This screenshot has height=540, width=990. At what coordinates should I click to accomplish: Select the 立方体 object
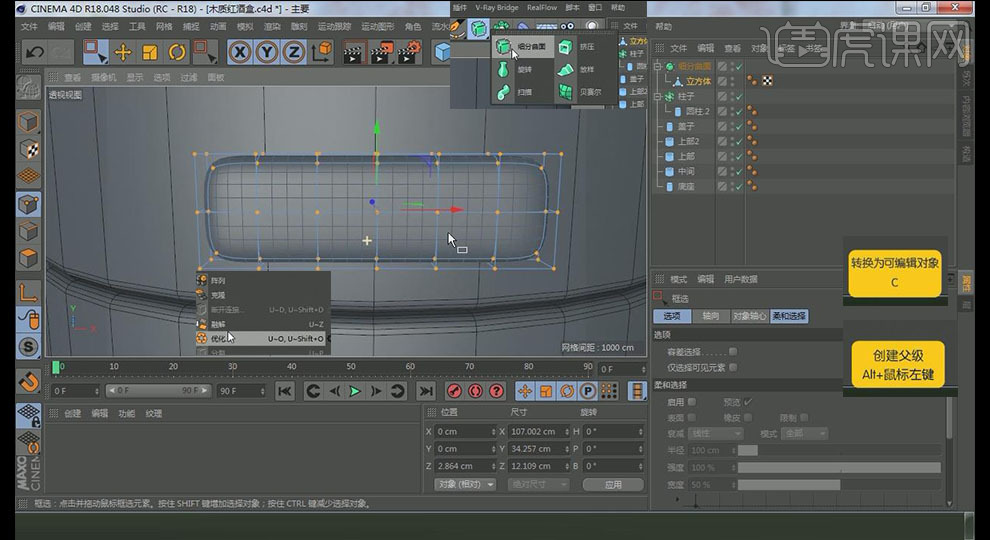pos(698,81)
